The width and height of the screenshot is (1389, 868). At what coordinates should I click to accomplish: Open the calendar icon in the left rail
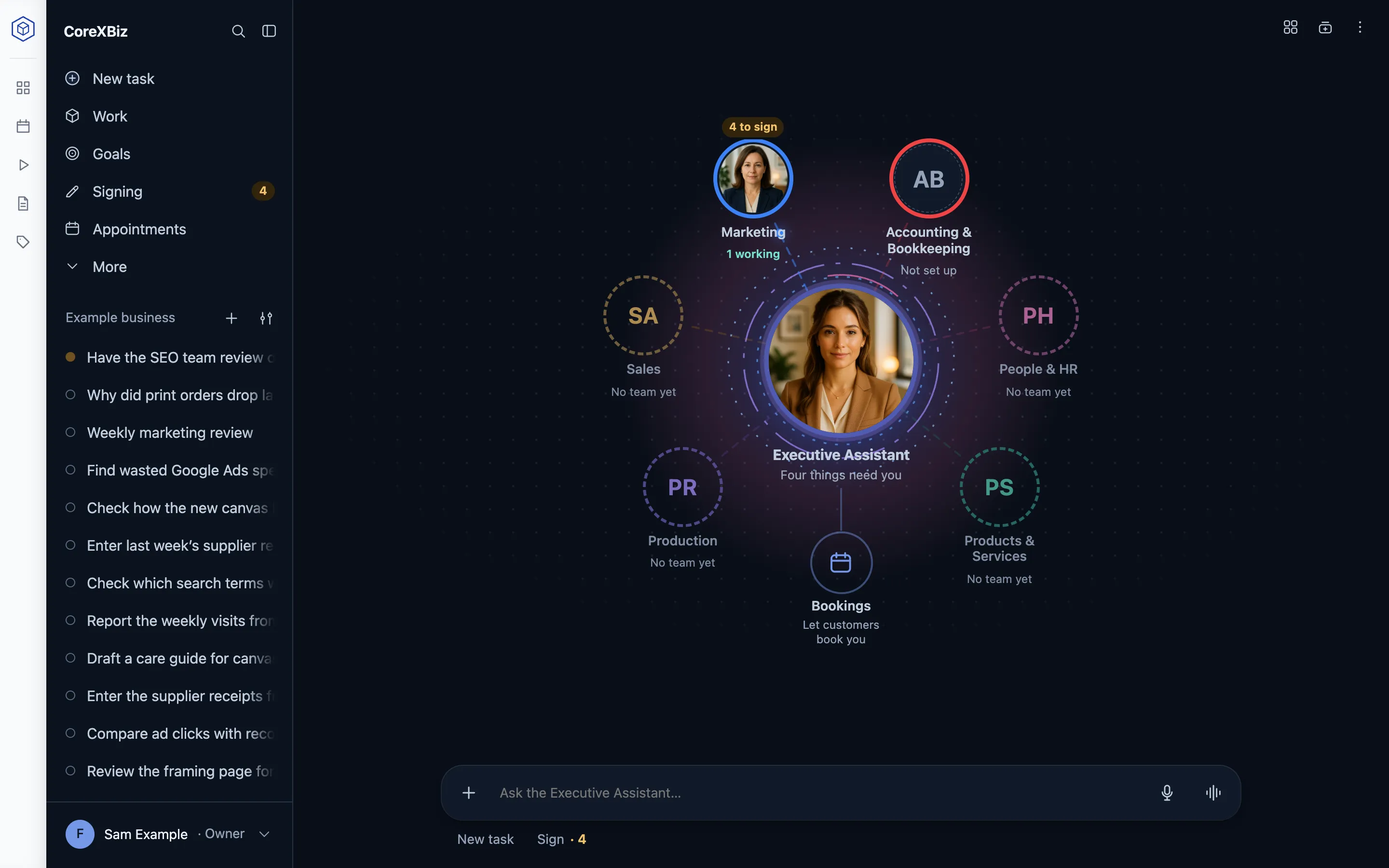(x=23, y=126)
